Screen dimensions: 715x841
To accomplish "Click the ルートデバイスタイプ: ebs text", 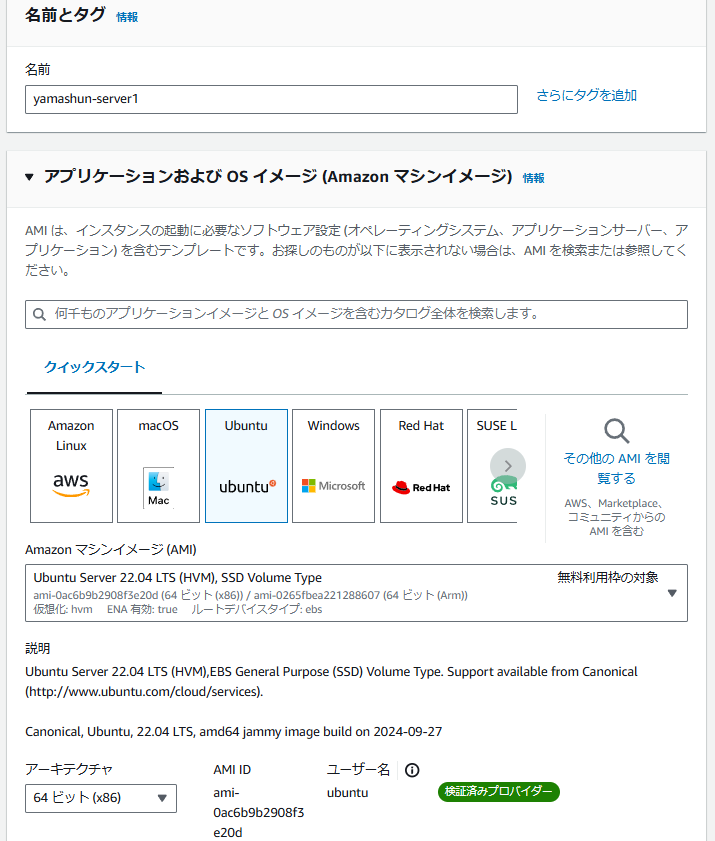I will point(257,609).
